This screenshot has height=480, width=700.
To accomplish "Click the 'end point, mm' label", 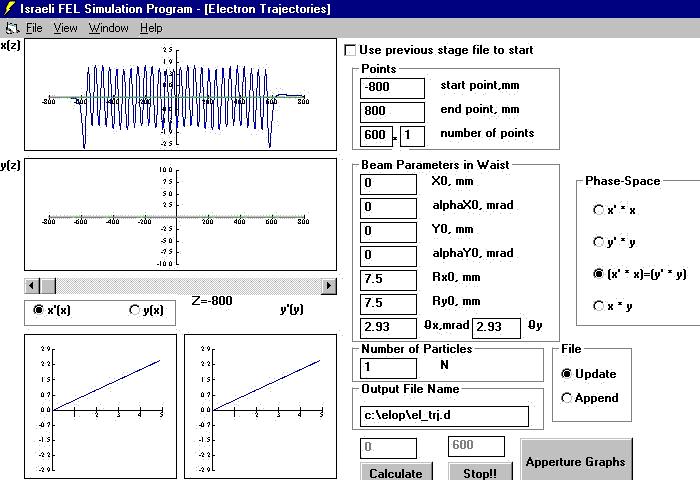I will pos(480,109).
